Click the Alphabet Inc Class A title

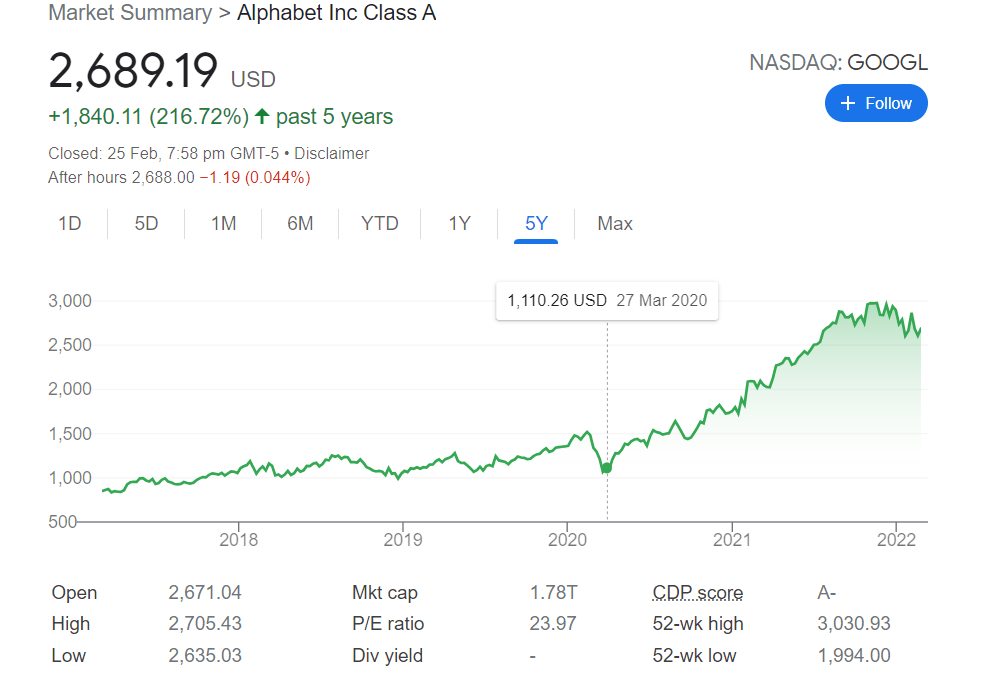pos(336,13)
